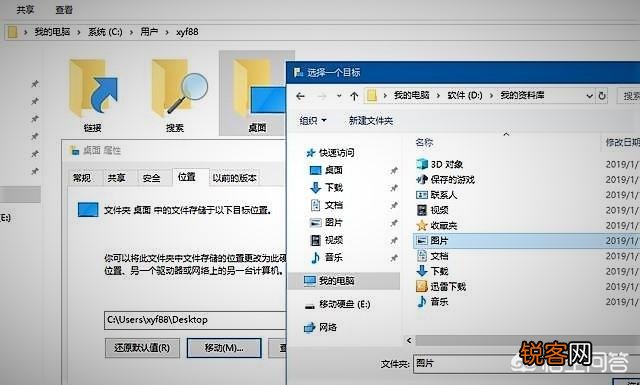
Task: Click xyf88 in Explorer address bar
Action: pos(187,32)
